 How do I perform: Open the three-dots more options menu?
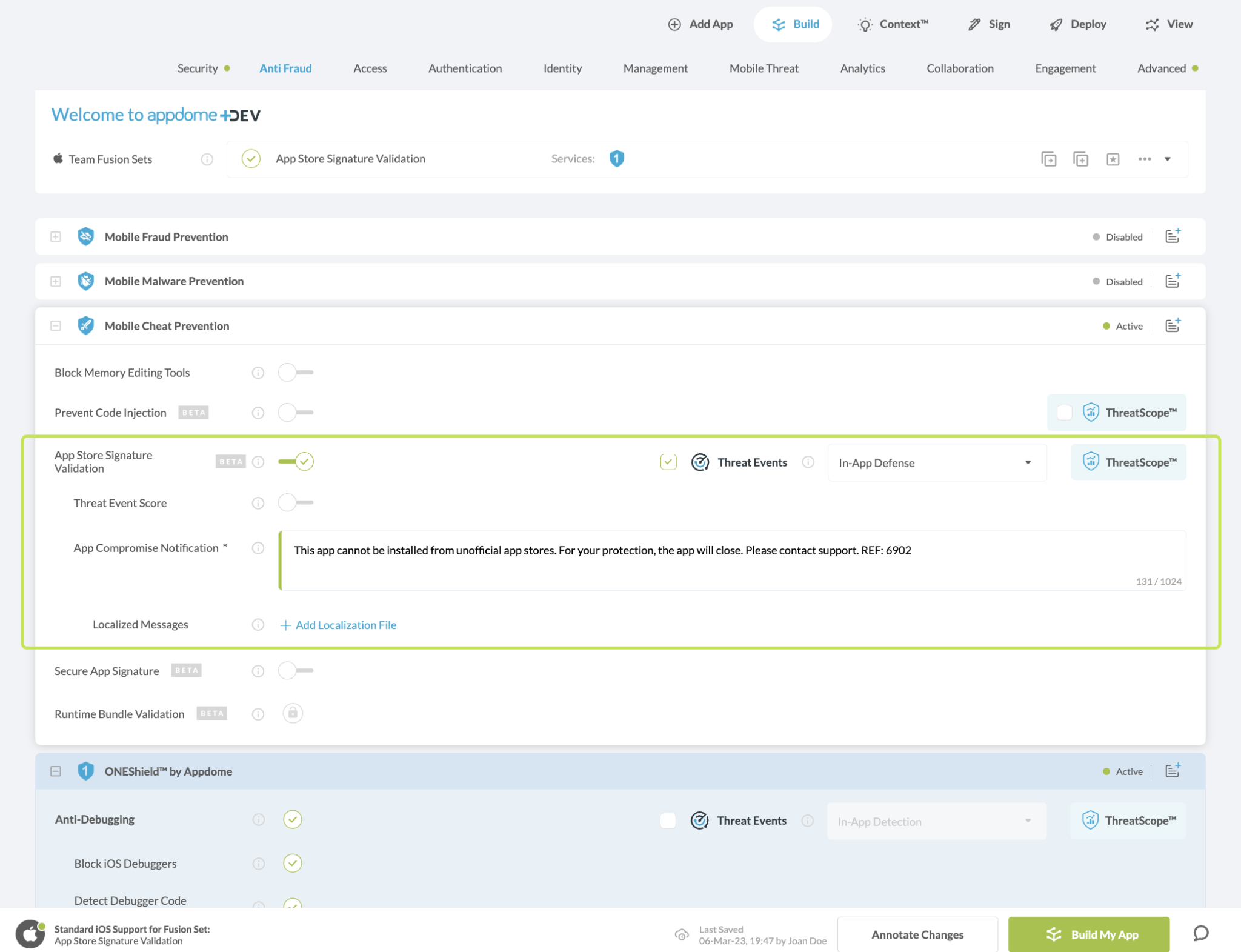pos(1144,159)
